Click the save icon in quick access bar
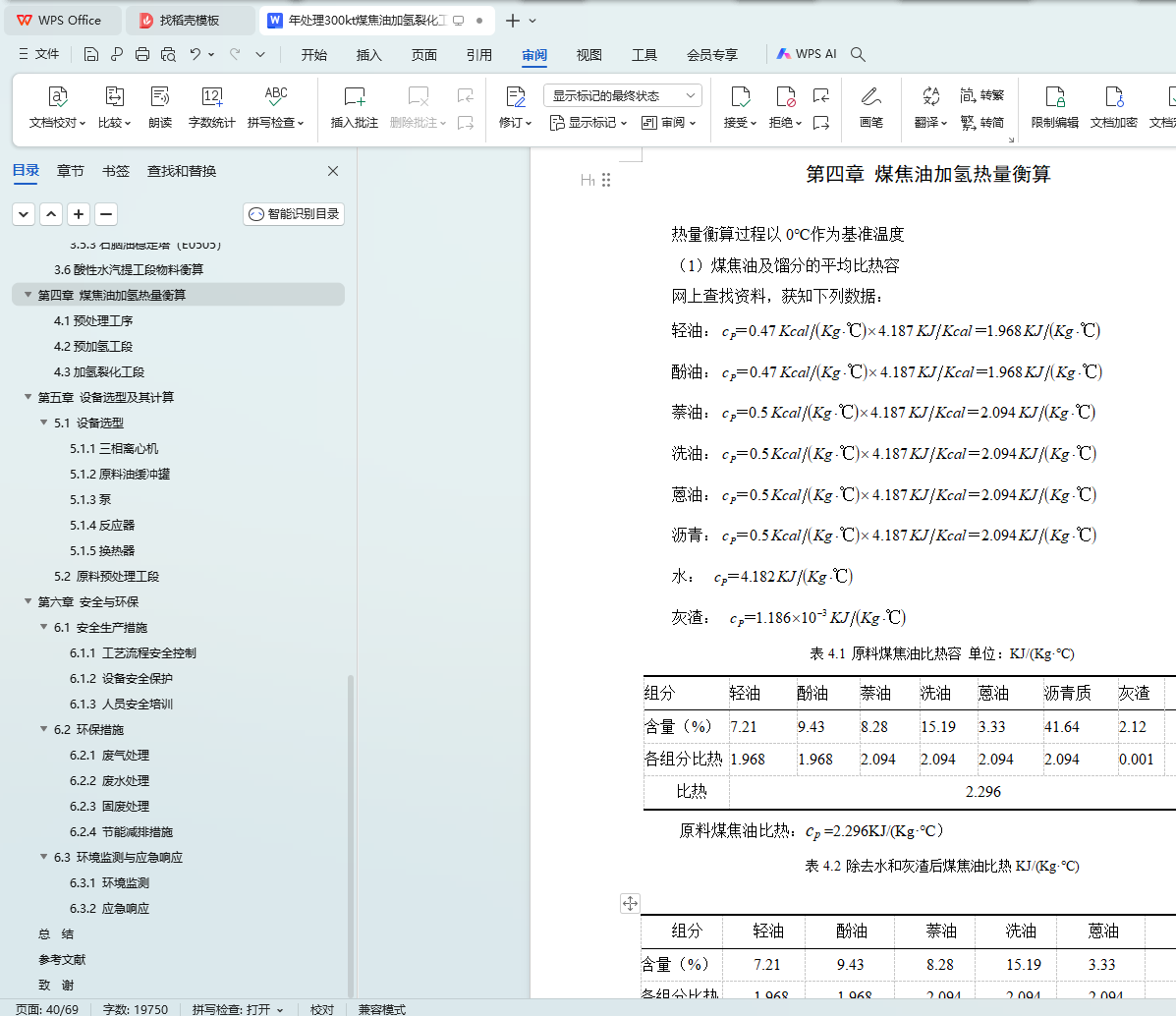The width and height of the screenshot is (1176, 1016). 90,54
